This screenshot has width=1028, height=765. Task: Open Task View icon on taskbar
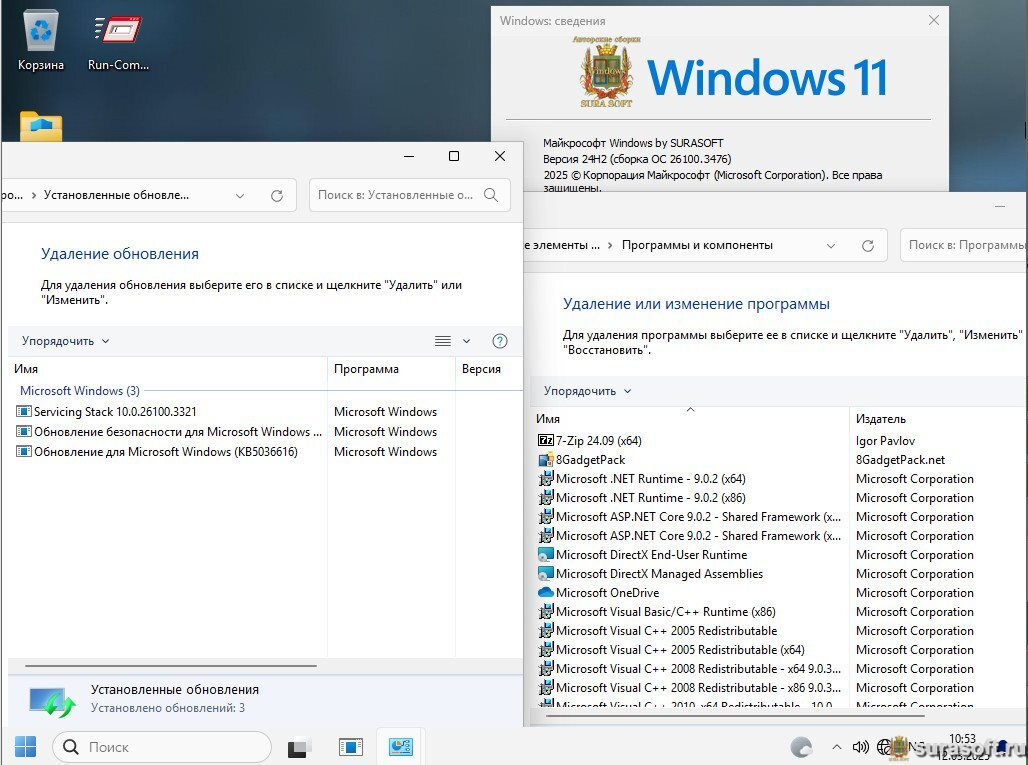tap(299, 747)
